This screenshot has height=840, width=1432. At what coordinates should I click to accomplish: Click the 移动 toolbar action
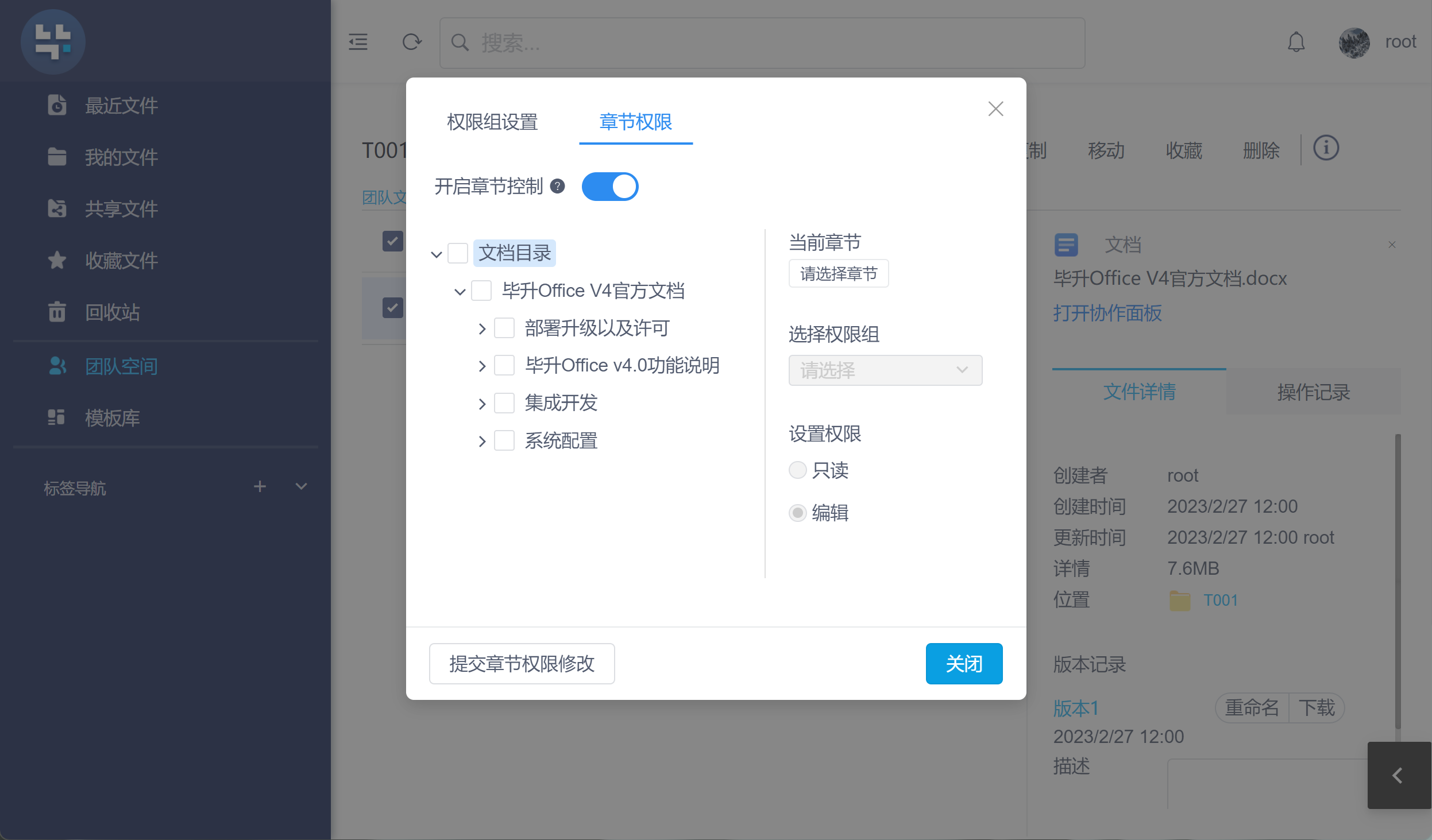click(x=1106, y=150)
